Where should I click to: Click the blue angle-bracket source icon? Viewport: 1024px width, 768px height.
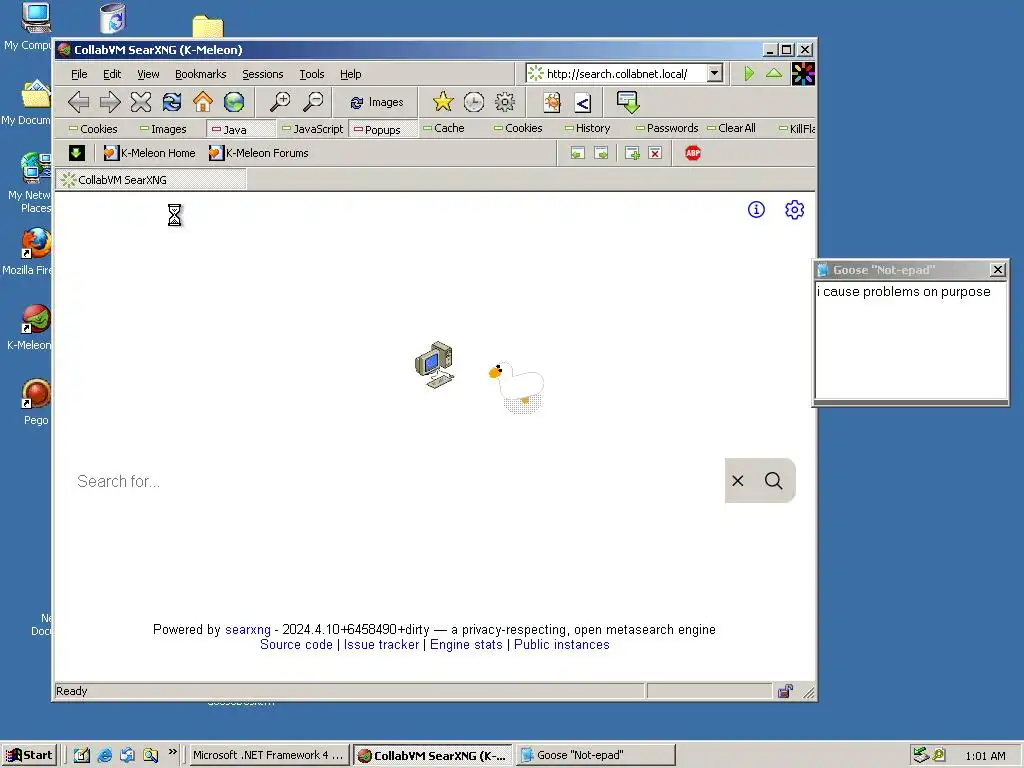pyautogui.click(x=583, y=103)
